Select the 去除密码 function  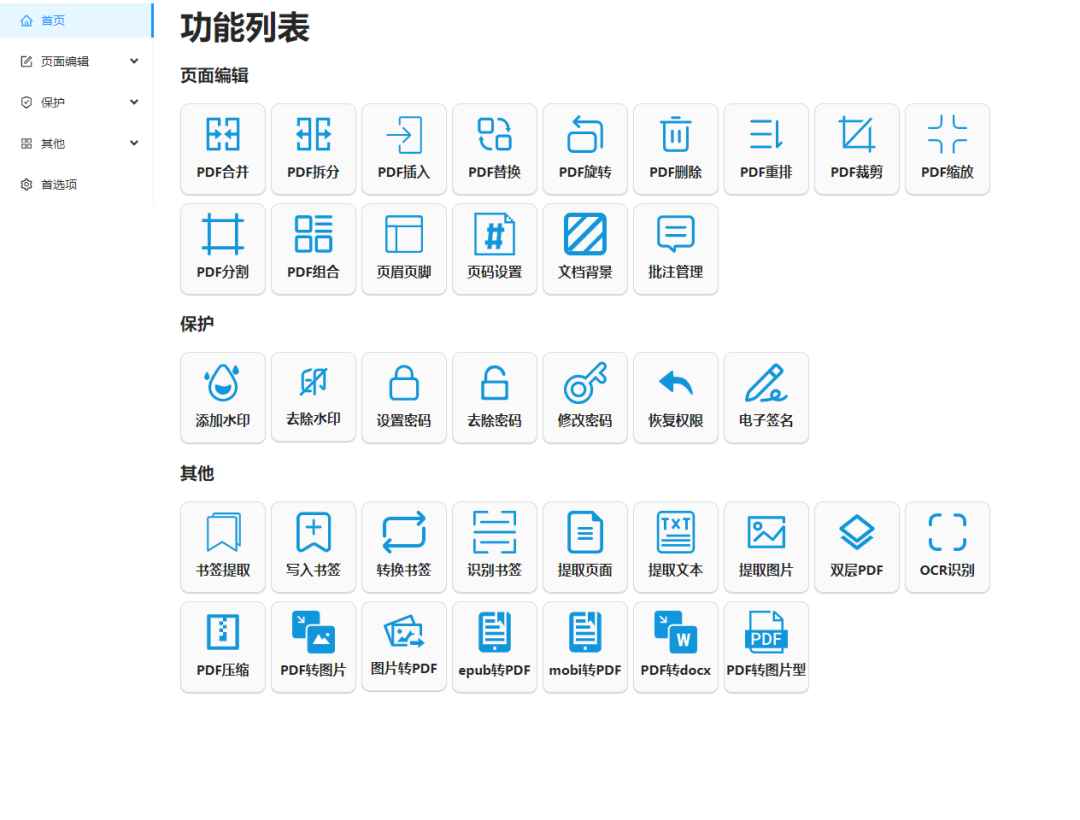tap(495, 397)
